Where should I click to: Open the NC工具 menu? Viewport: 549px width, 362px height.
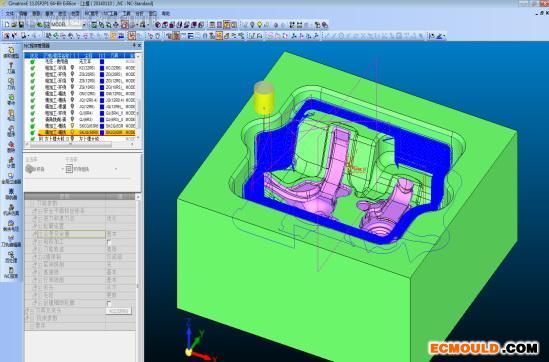(110, 13)
